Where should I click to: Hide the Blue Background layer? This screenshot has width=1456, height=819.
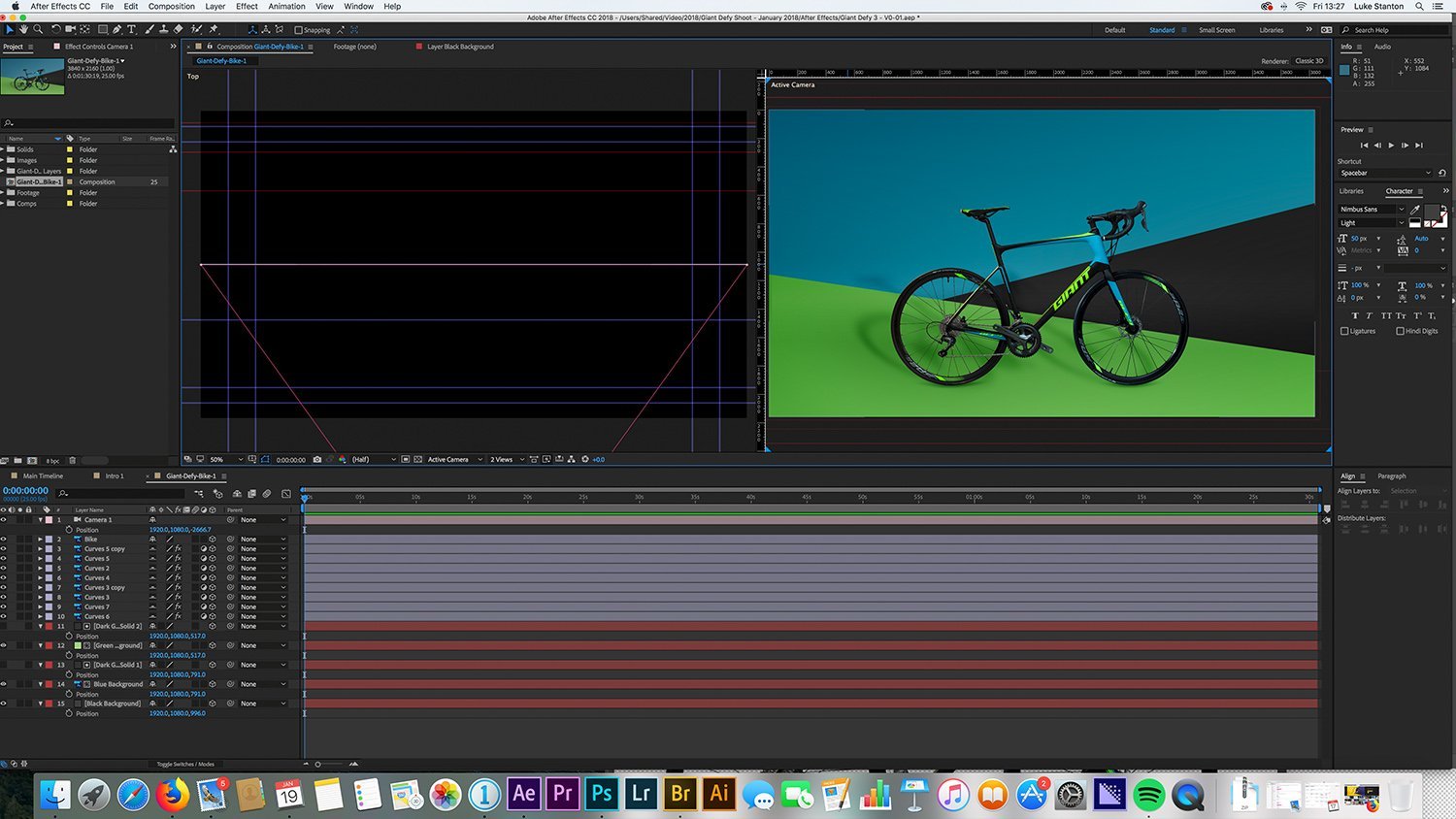[4, 684]
